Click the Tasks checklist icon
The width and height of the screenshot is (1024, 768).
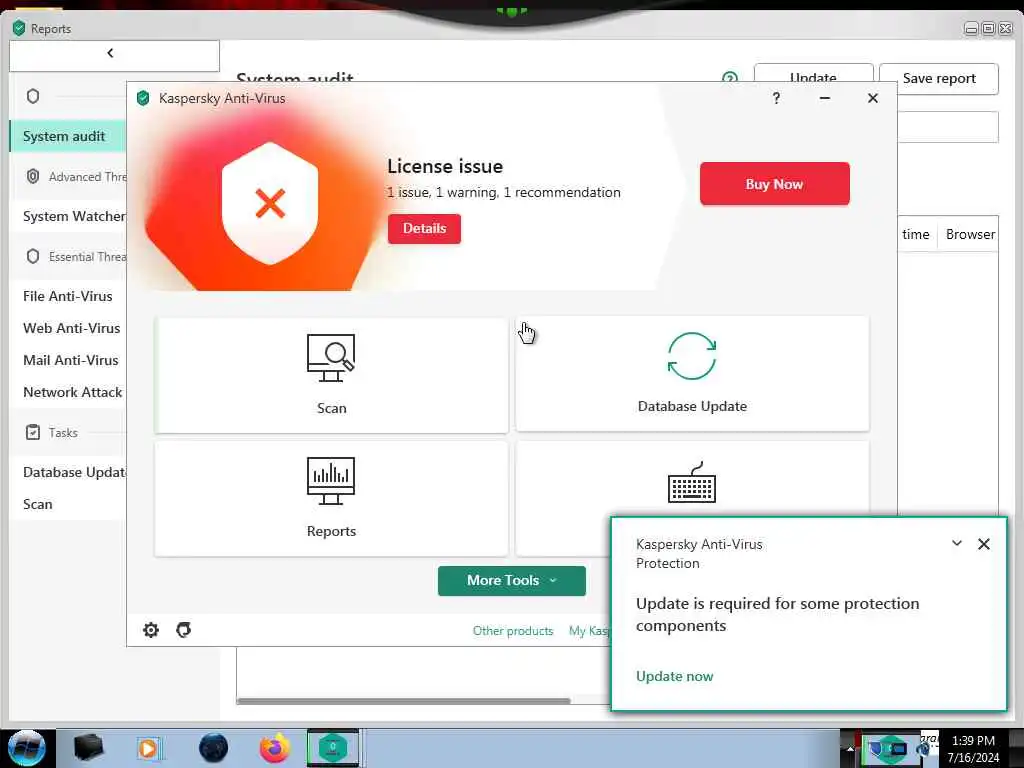33,432
